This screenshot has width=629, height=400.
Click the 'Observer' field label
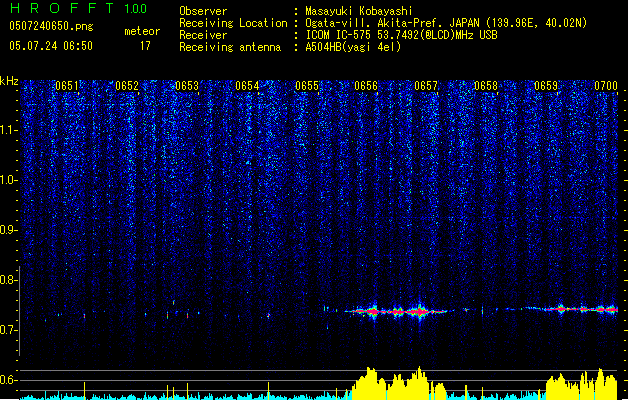point(203,11)
